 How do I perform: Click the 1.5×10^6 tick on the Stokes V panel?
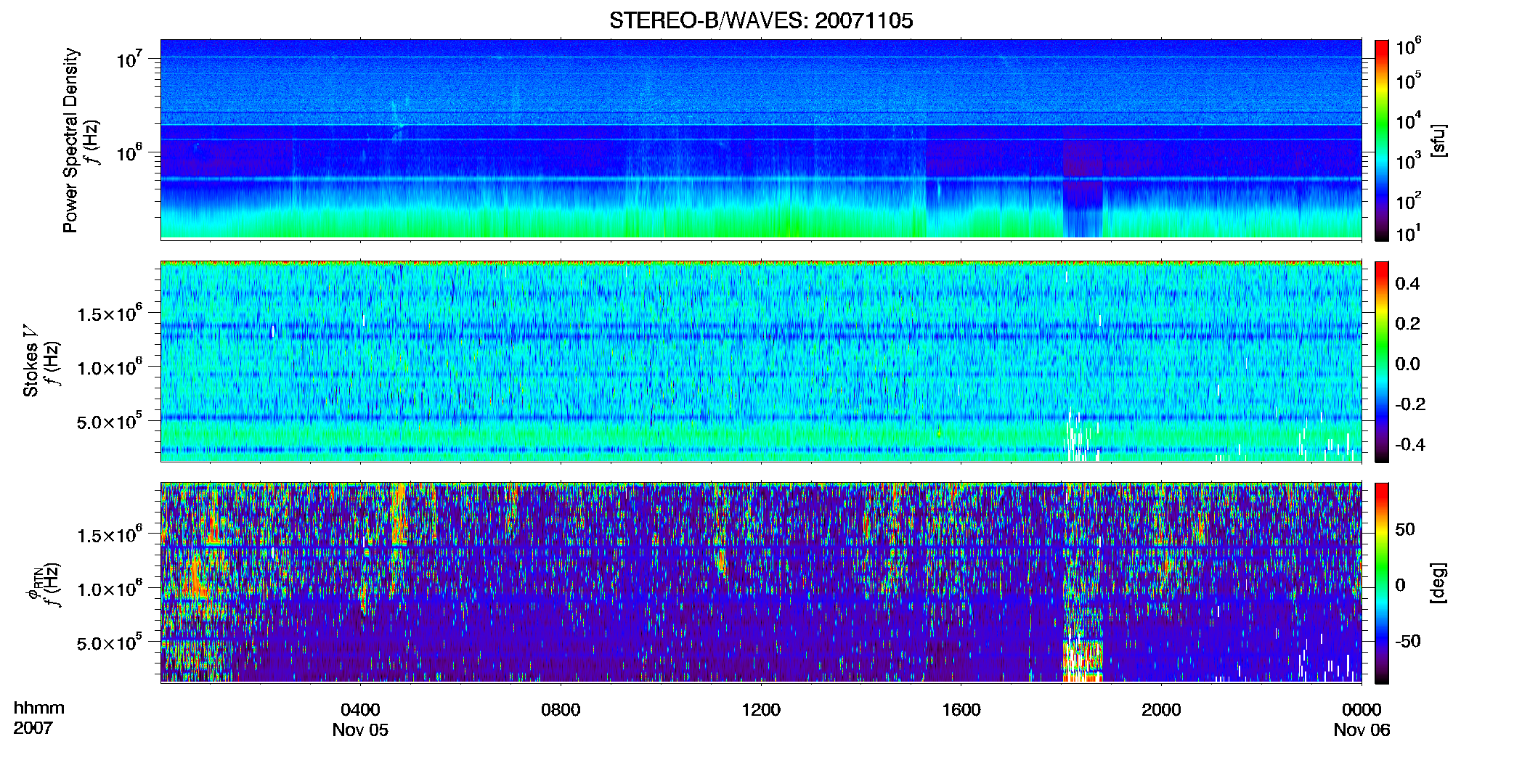click(110, 314)
